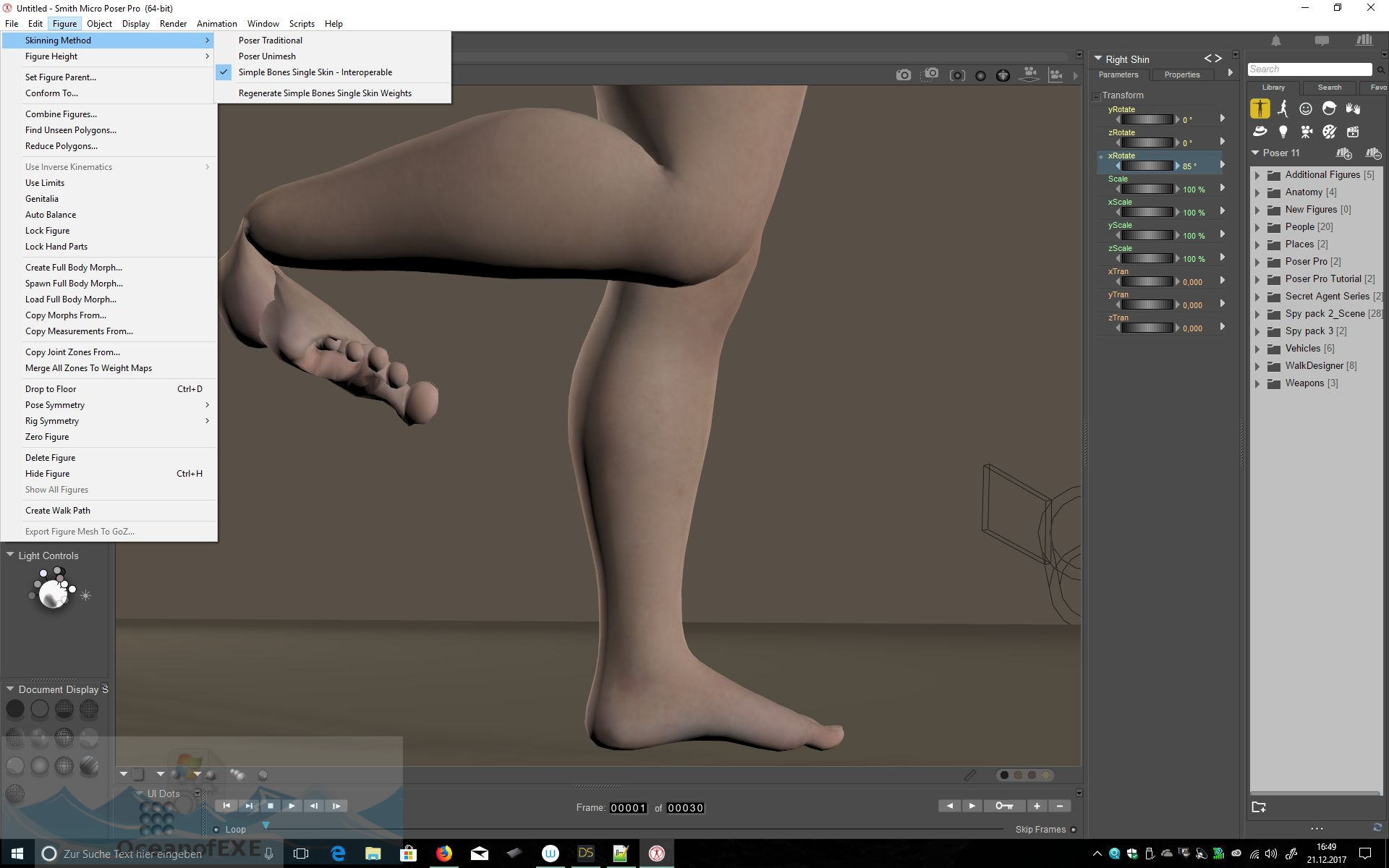
Task: Open the Scenes category with clapperboard icon
Action: 1353,132
